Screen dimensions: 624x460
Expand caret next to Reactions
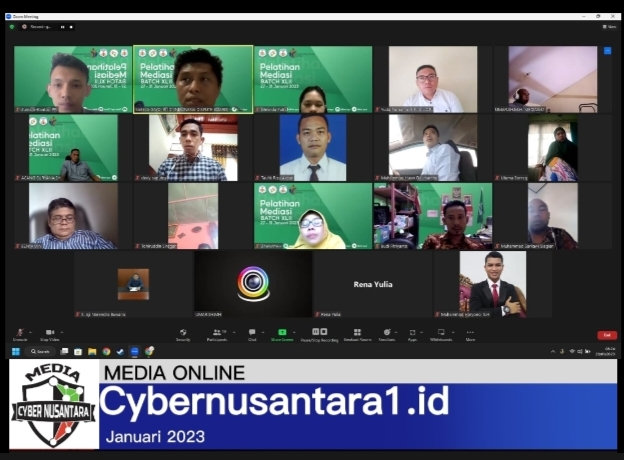point(396,332)
